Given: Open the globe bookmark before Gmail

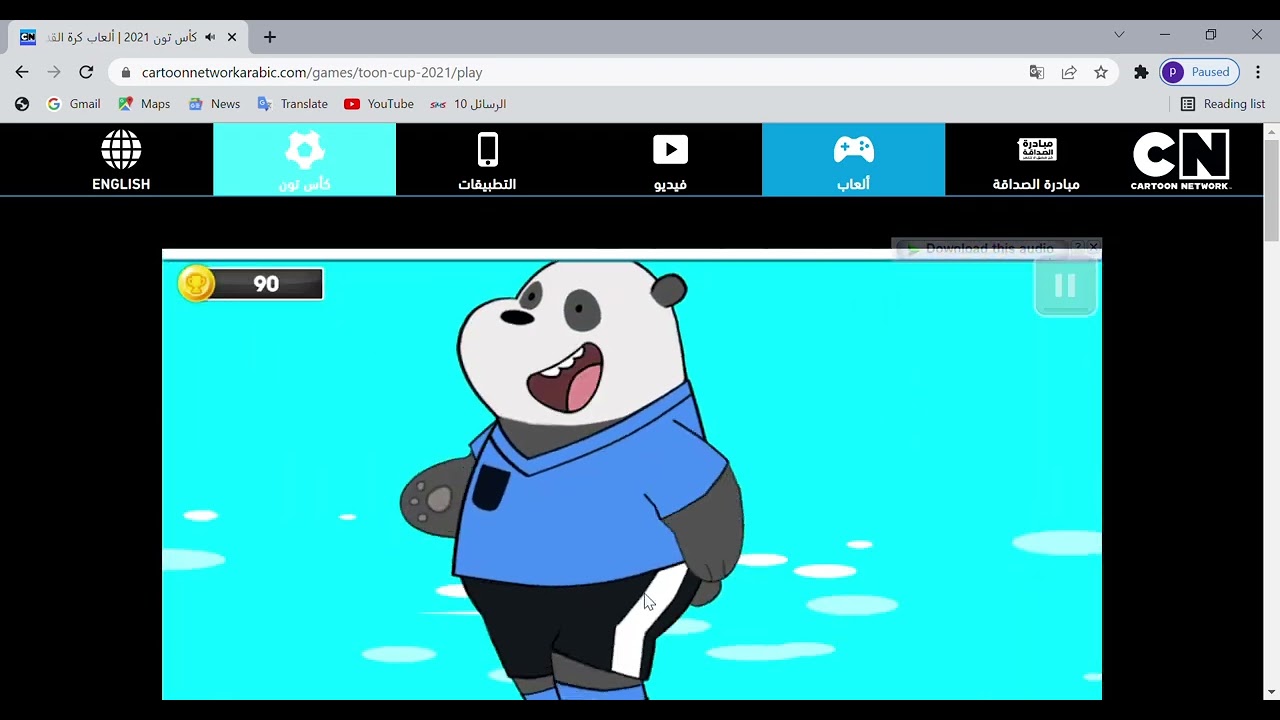Looking at the screenshot, I should tap(22, 104).
